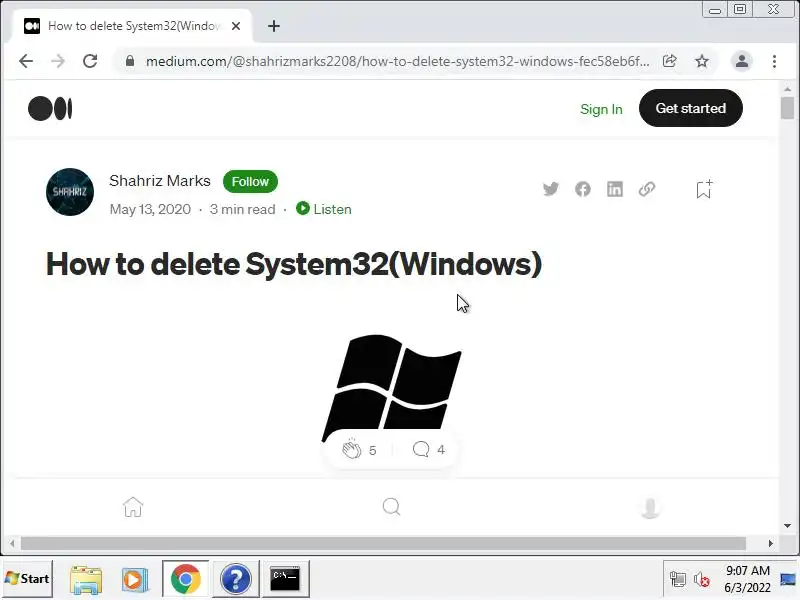Click the article title heading
Image resolution: width=800 pixels, height=600 pixels.
point(294,264)
